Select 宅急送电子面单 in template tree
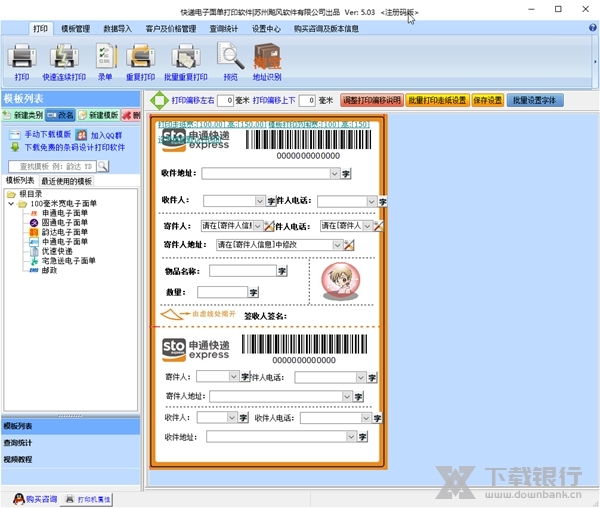Viewport: 600px width, 508px height. pos(68,261)
